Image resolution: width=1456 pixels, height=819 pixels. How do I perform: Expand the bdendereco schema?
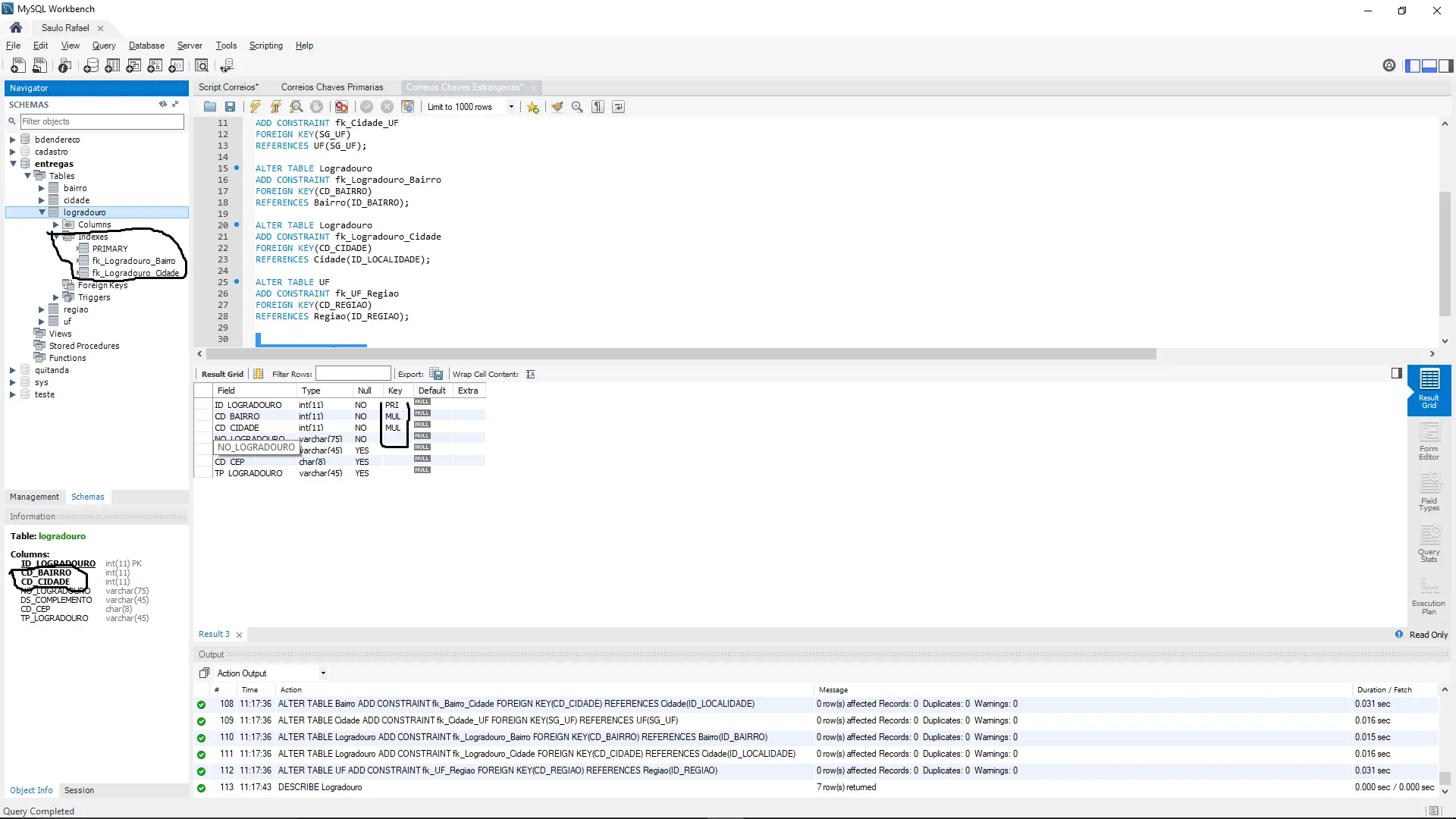click(13, 140)
